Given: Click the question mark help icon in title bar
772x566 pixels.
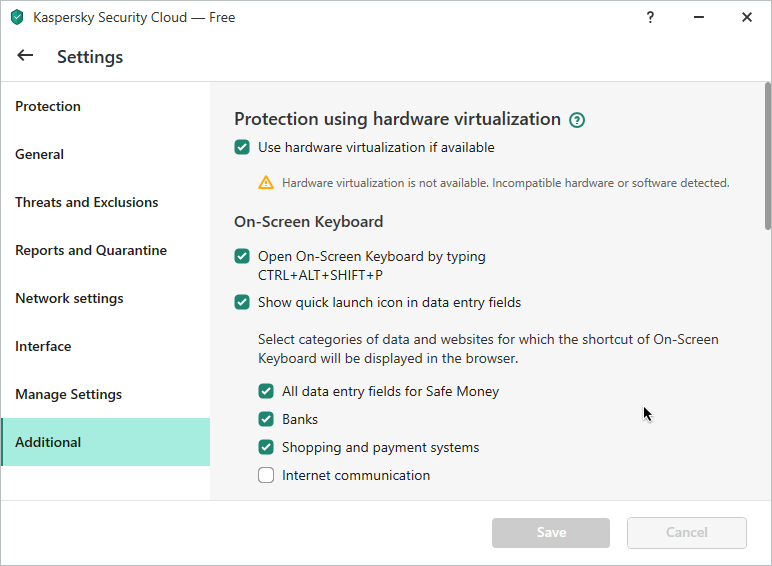Looking at the screenshot, I should coord(650,18).
